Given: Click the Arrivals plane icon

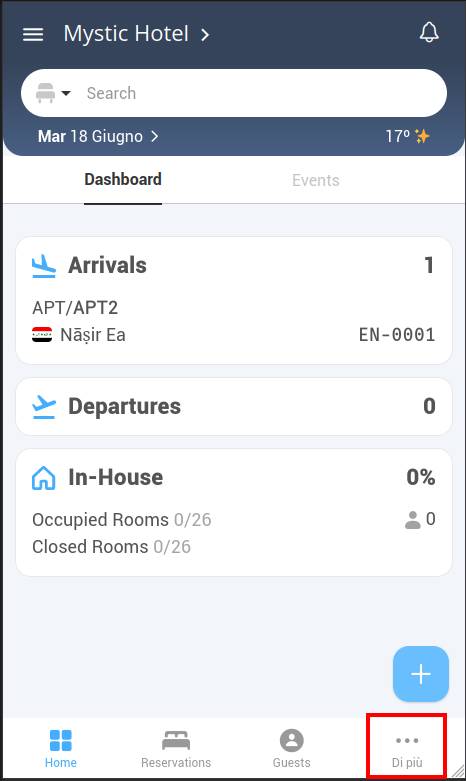Looking at the screenshot, I should pyautogui.click(x=44, y=266).
